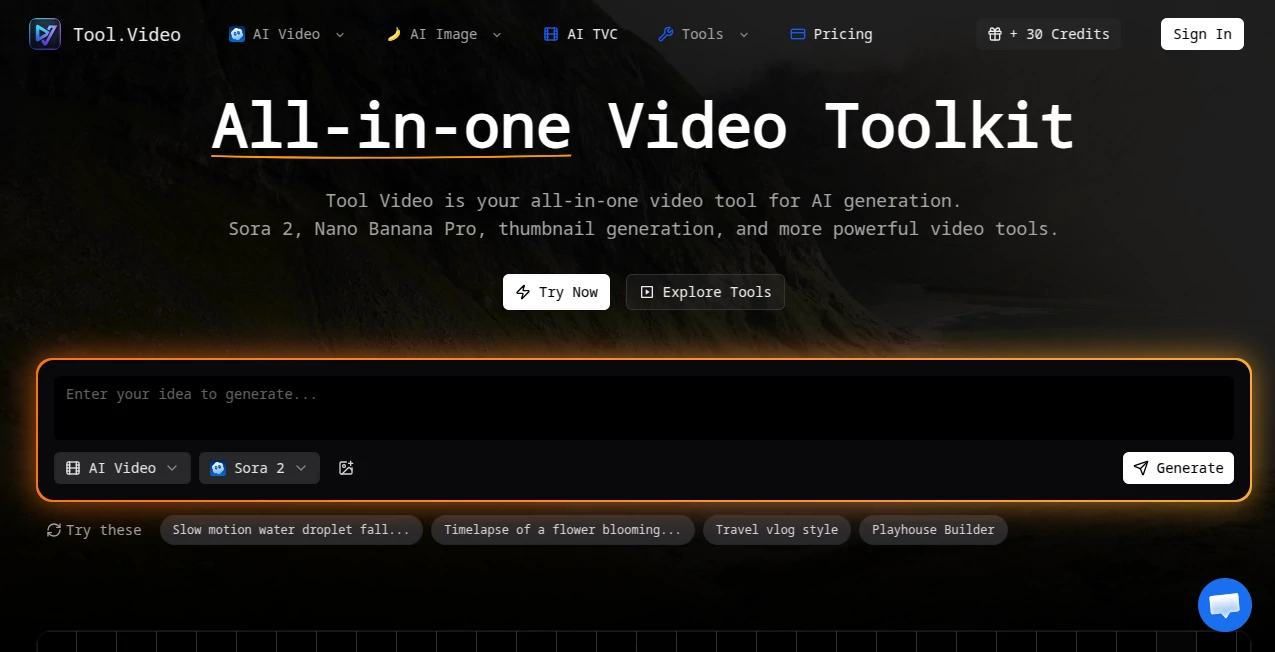The width and height of the screenshot is (1275, 652).
Task: Click the add image upload icon
Action: click(x=346, y=468)
